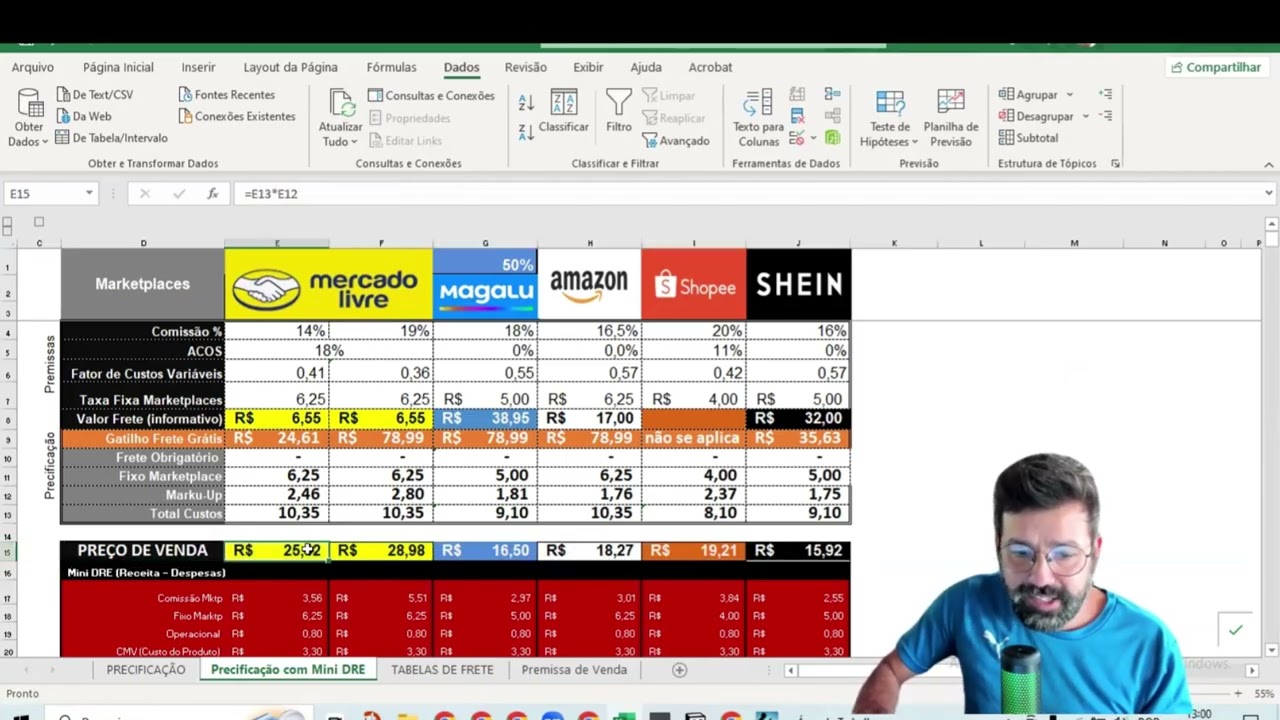Add a new sheet with plus

(x=679, y=669)
